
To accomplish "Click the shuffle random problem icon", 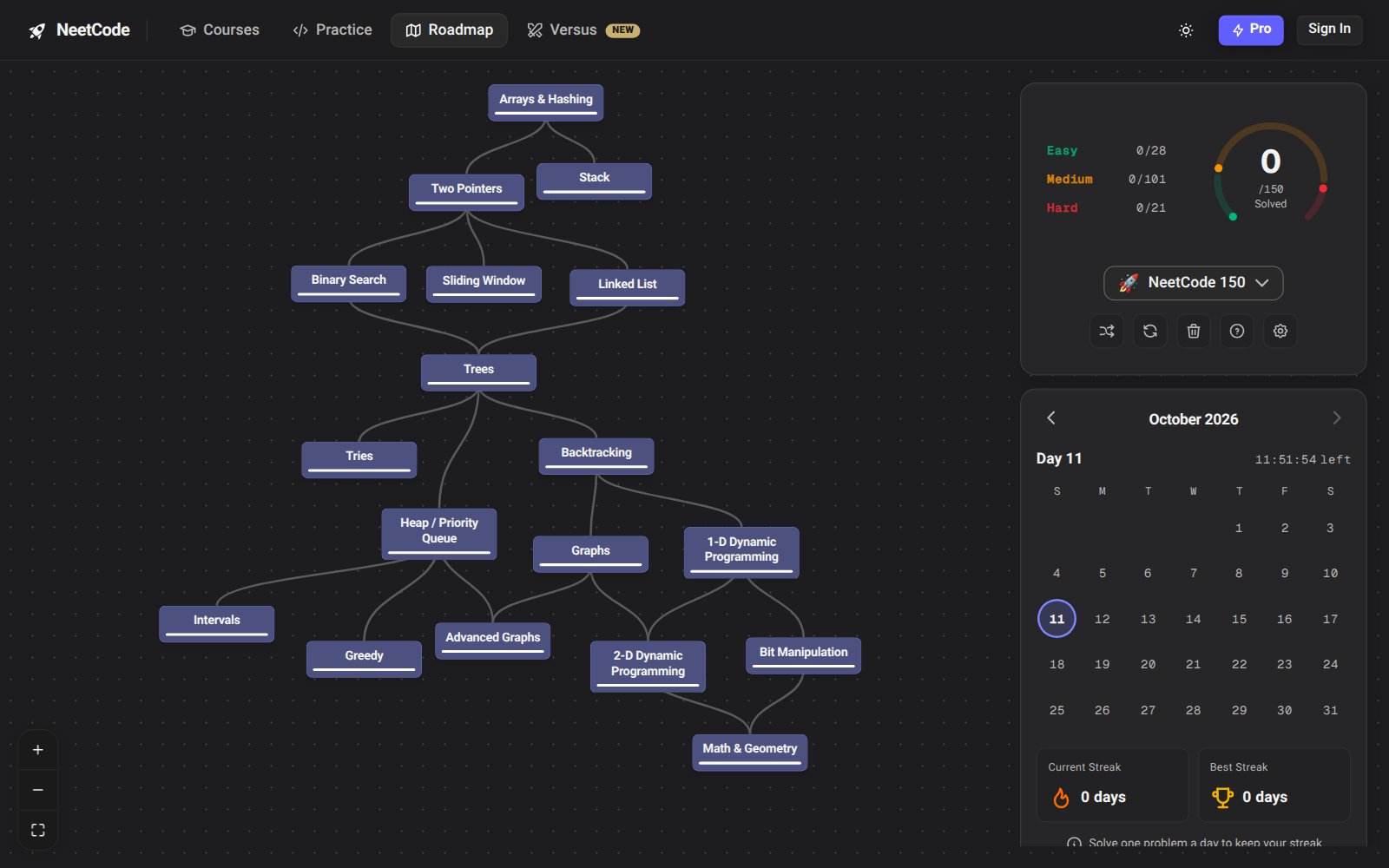I will pos(1107,331).
